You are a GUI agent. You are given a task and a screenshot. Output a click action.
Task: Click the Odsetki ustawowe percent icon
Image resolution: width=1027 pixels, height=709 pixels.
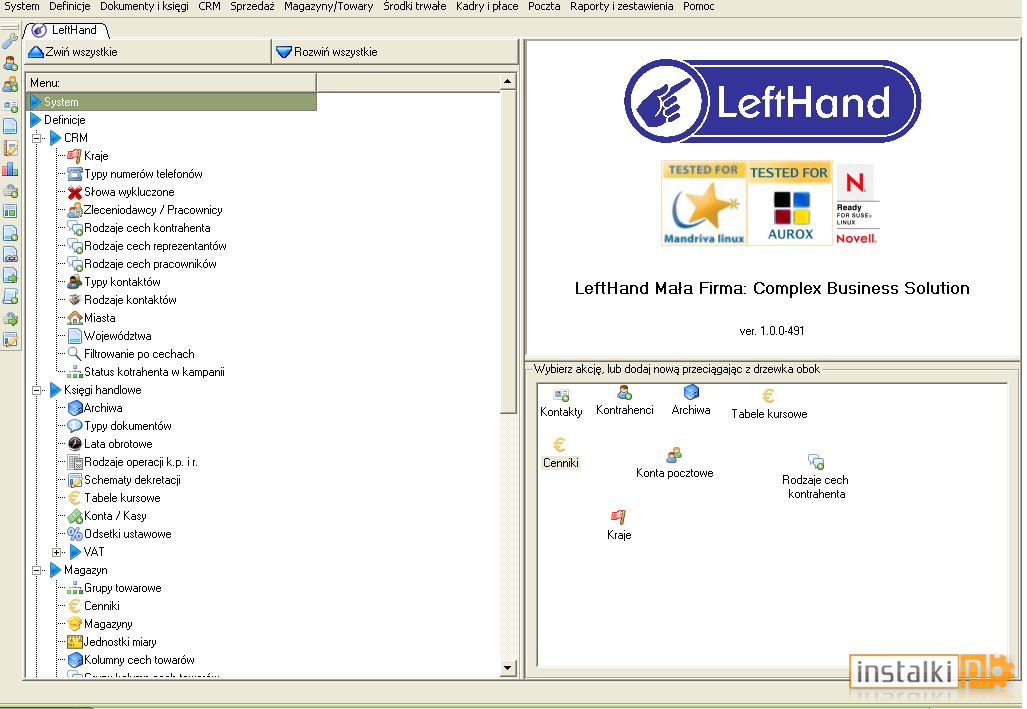75,534
